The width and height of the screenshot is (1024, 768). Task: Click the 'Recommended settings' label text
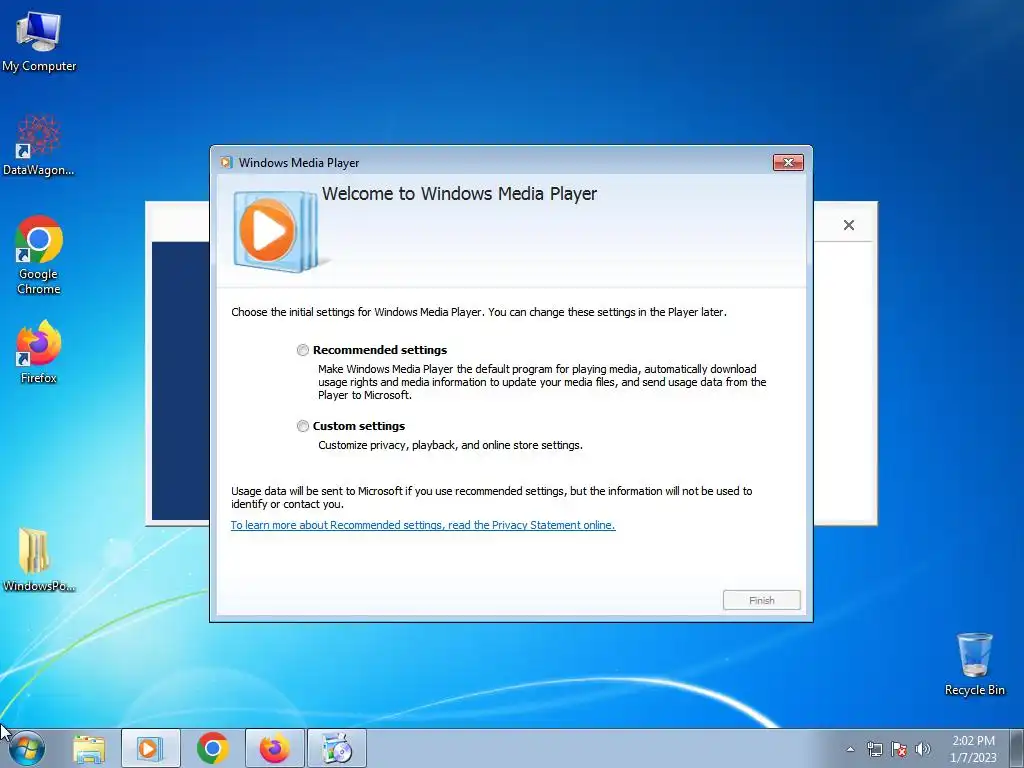pyautogui.click(x=379, y=350)
